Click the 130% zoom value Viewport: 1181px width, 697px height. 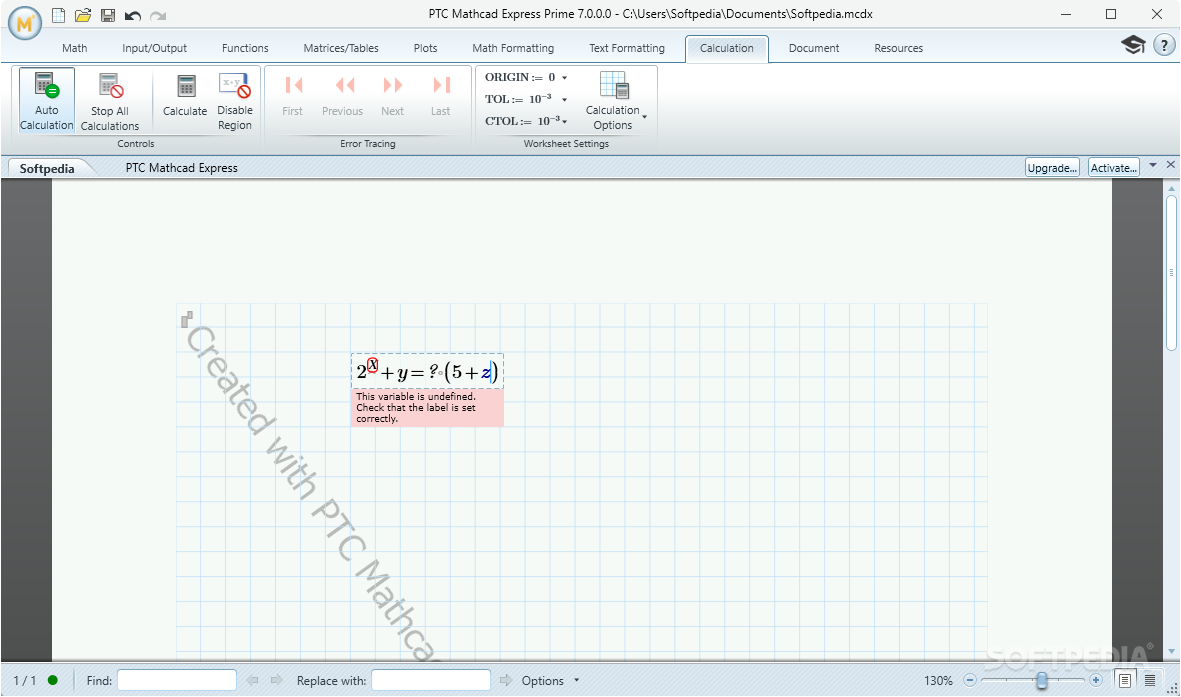[938, 680]
